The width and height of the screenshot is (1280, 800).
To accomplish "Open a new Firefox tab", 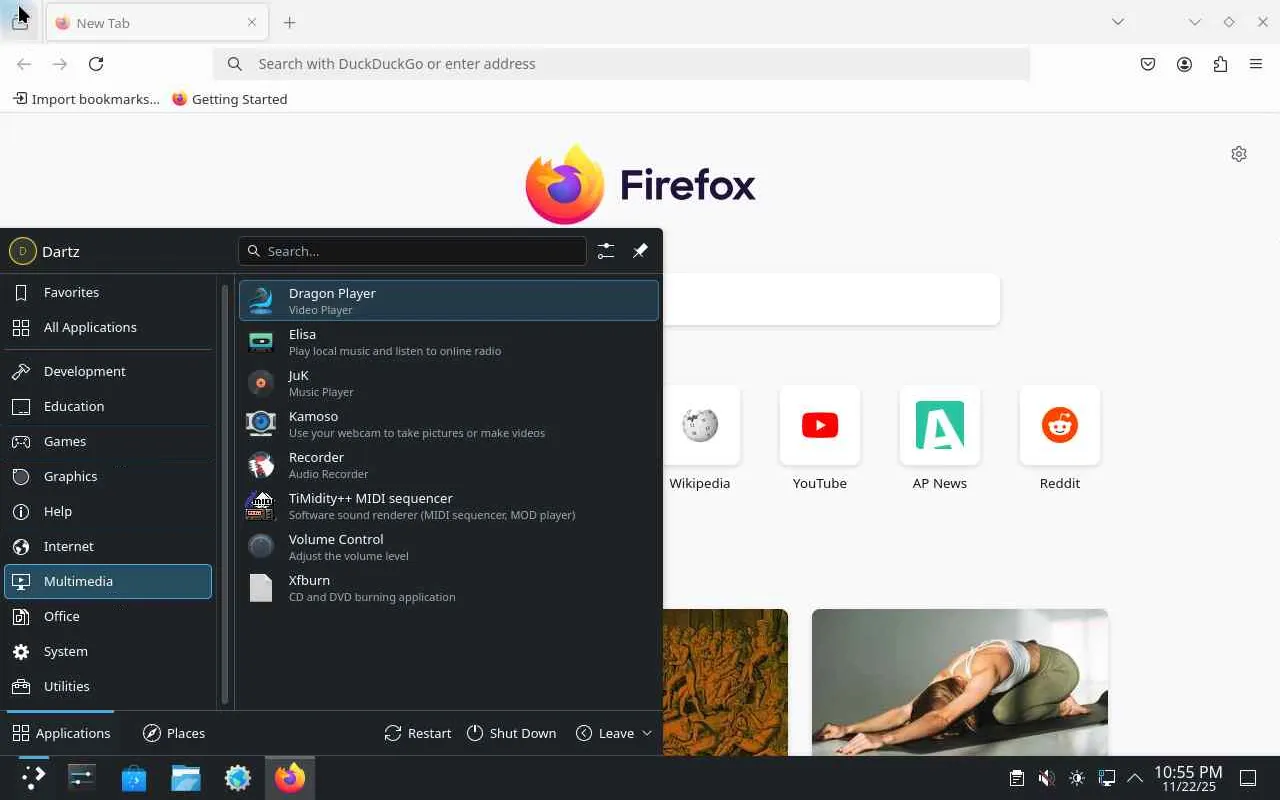I will click(289, 22).
